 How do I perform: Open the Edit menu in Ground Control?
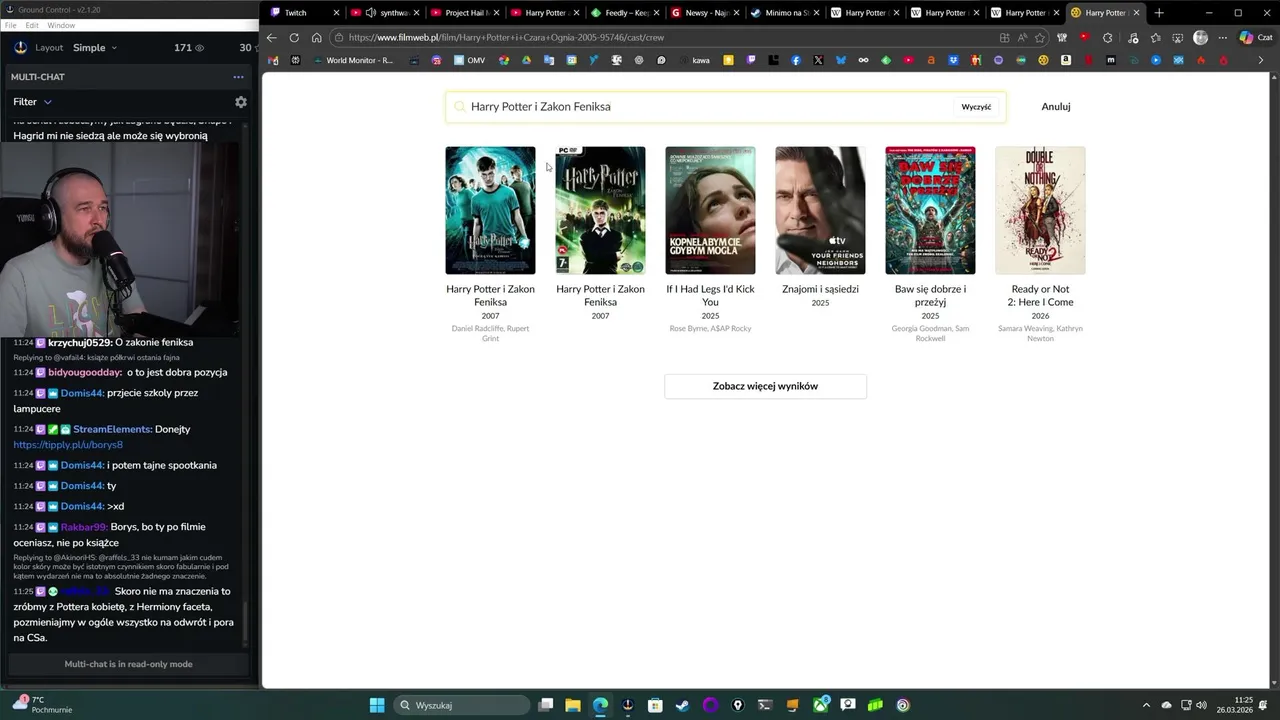coord(33,25)
